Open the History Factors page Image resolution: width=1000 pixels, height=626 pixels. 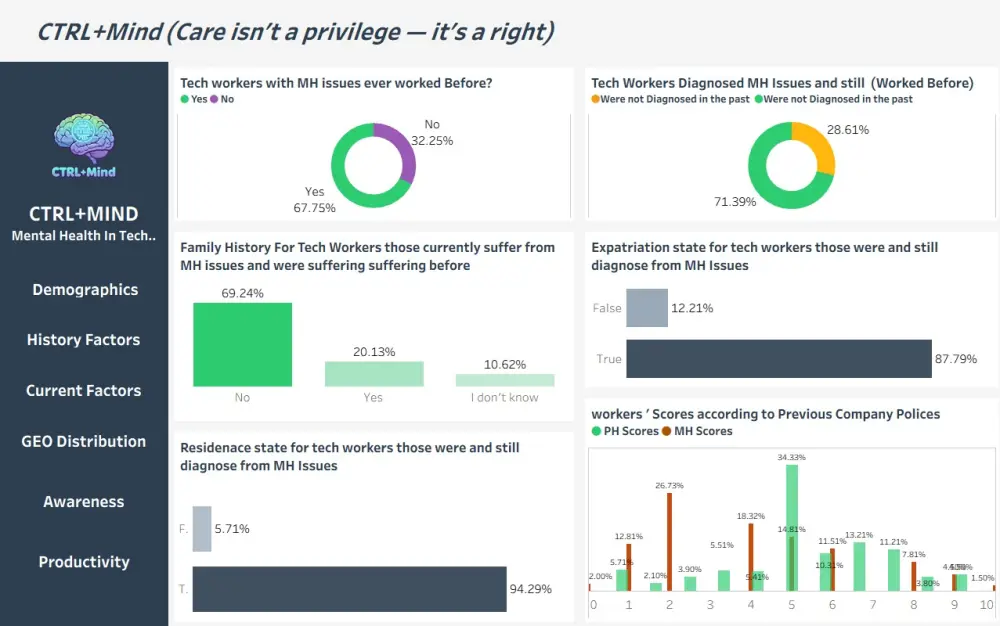point(84,340)
